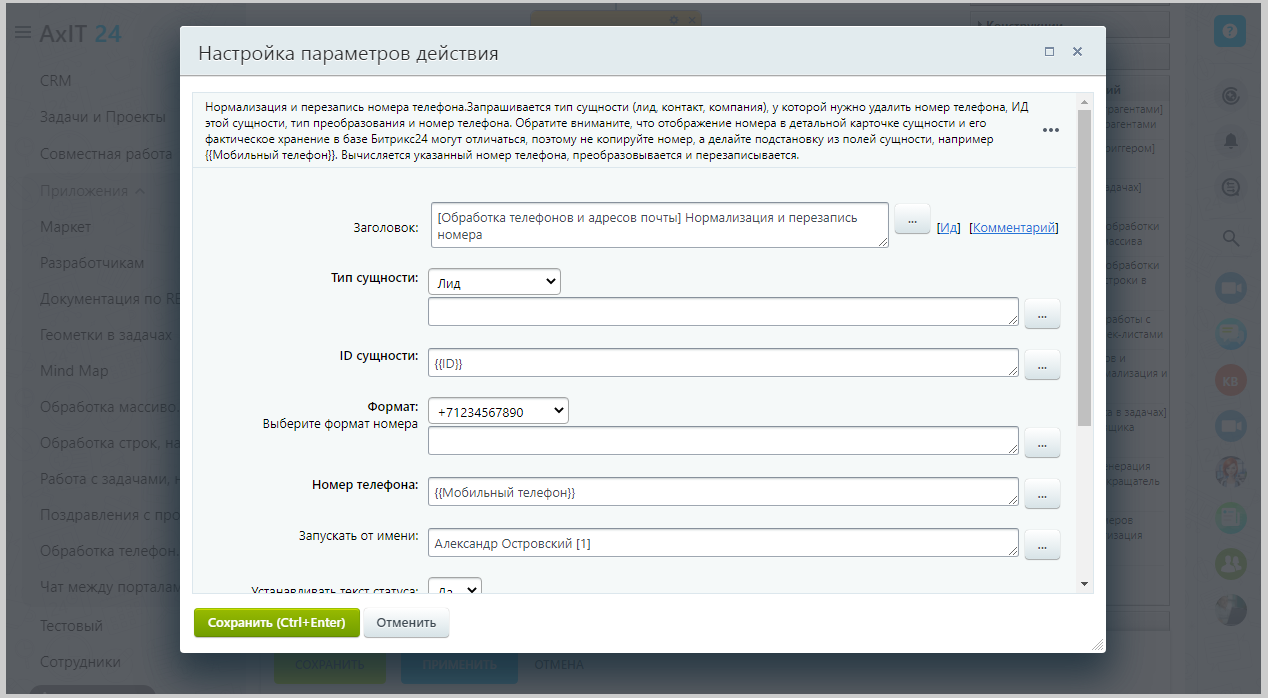Collapse the Приложения section in sidebar
Screen dimensions: 1268x698
click(x=139, y=191)
